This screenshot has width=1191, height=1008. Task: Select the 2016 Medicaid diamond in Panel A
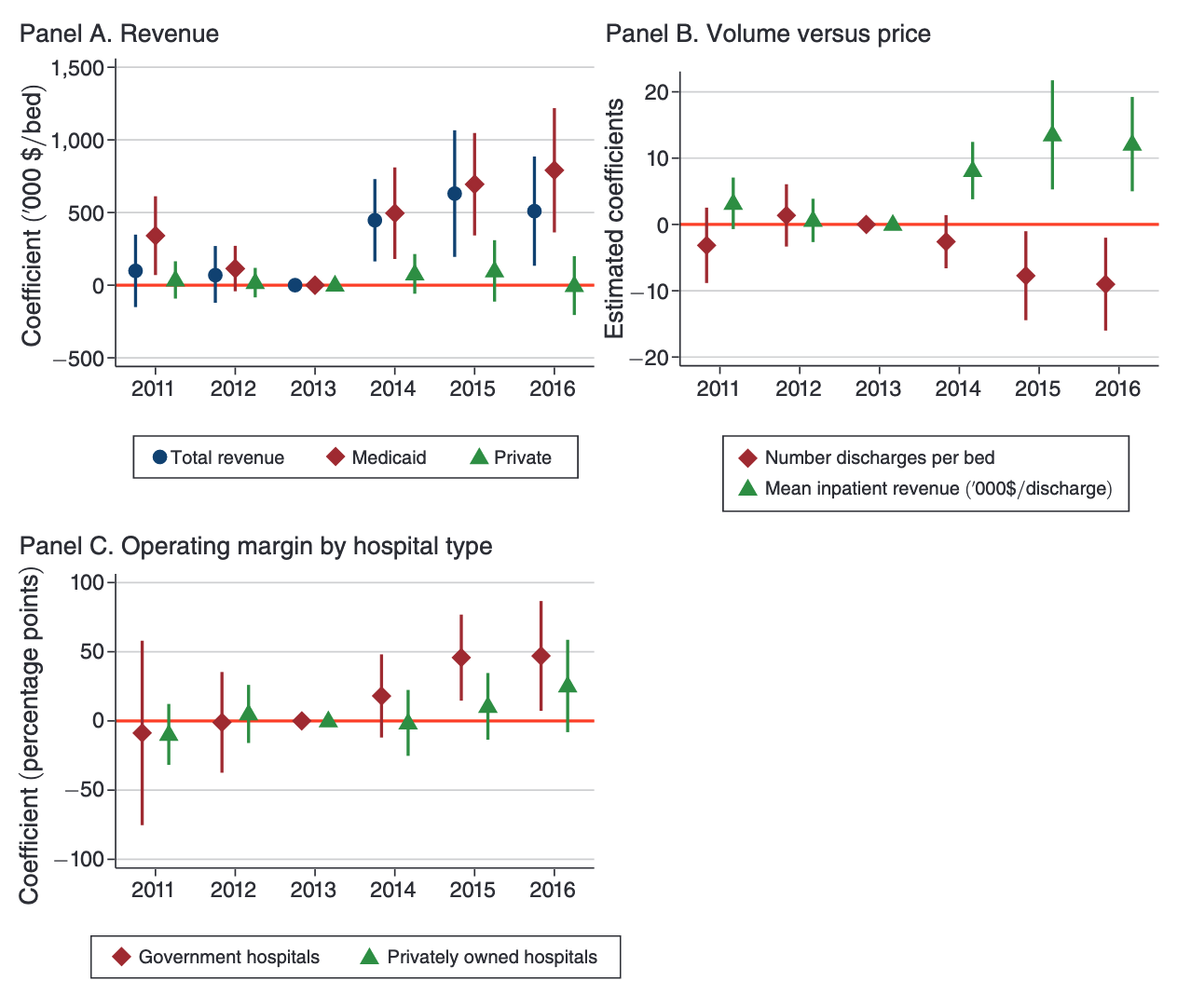pos(554,170)
